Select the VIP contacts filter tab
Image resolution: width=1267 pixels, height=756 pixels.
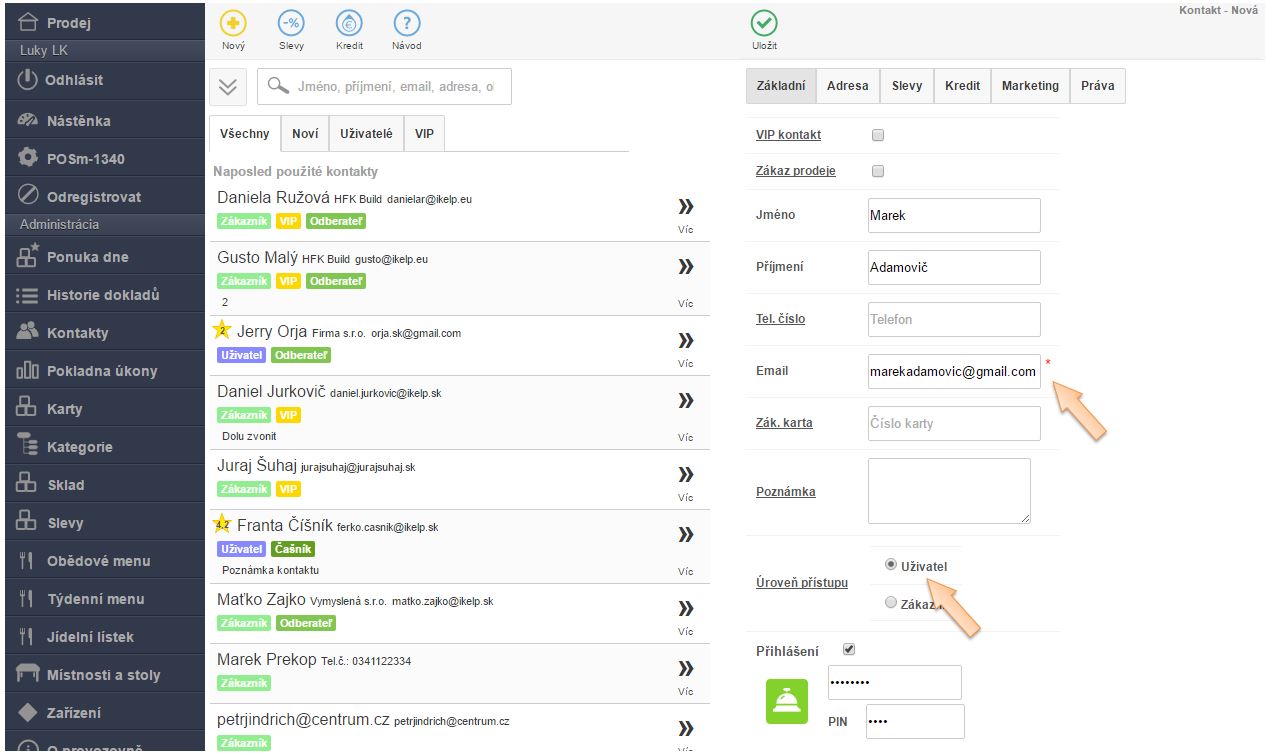pos(424,133)
